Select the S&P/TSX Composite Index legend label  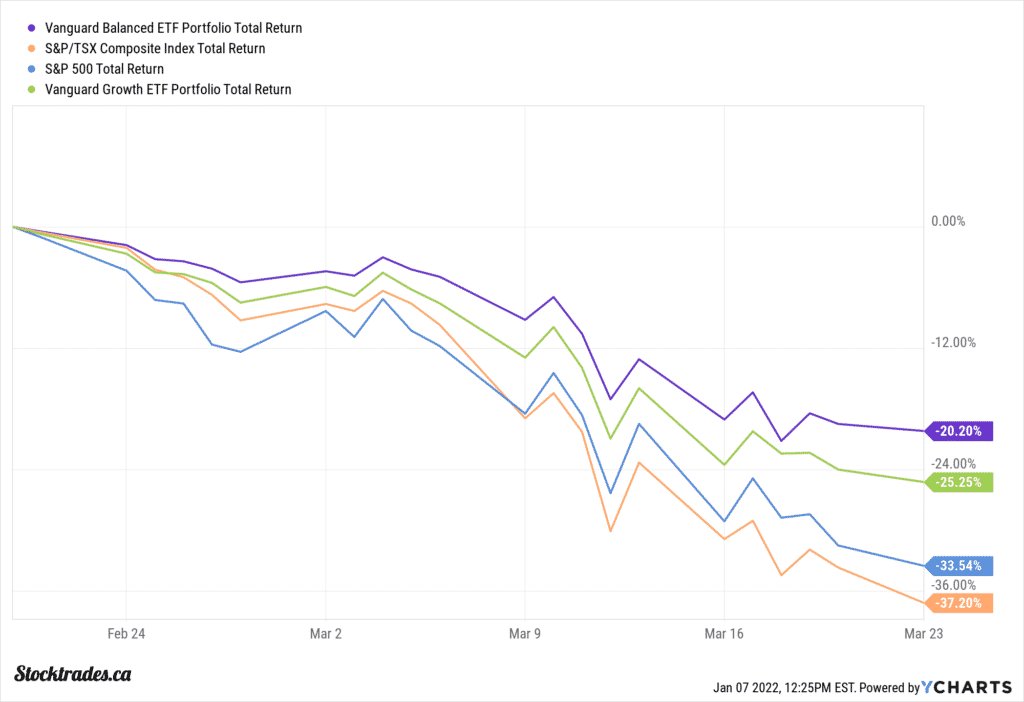point(155,49)
